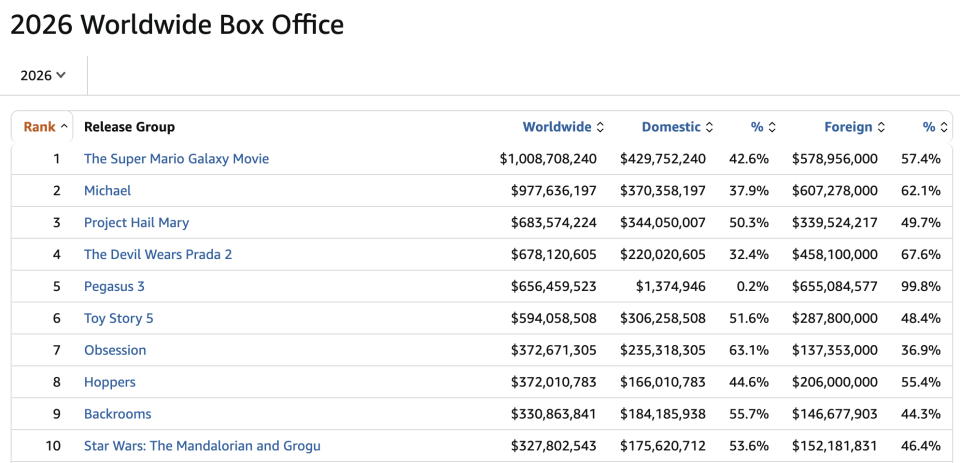Viewport: 960px width, 463px height.
Task: Select Project Hail Mary link
Action: (137, 222)
